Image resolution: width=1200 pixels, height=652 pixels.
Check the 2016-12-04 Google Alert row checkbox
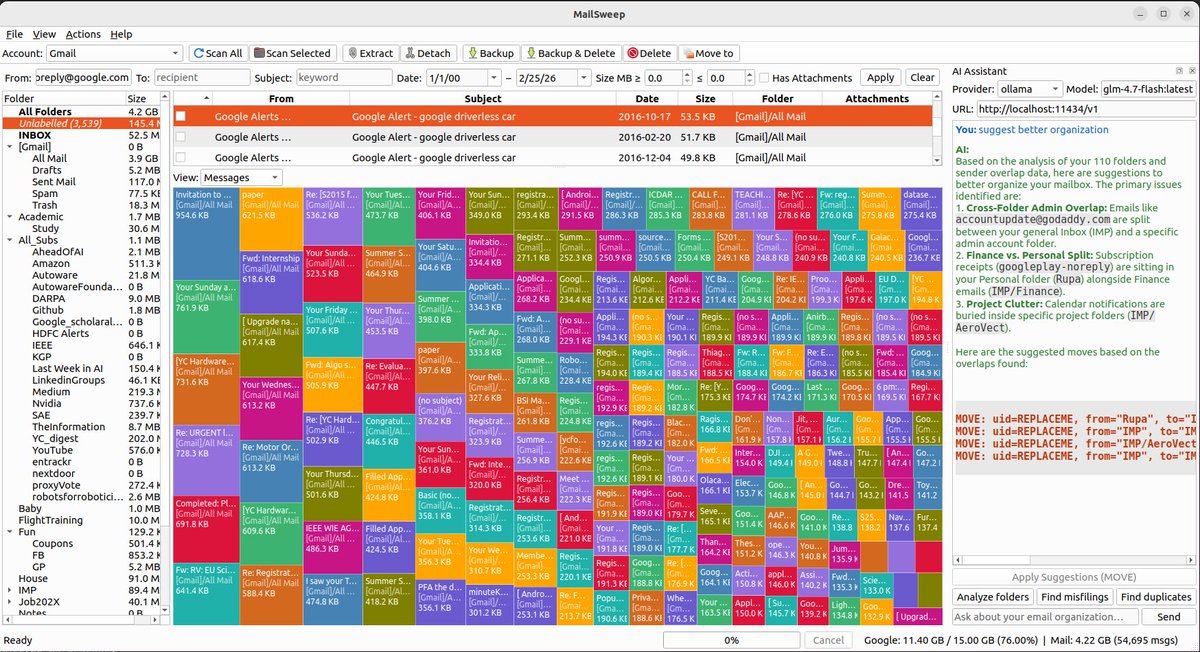tap(181, 157)
